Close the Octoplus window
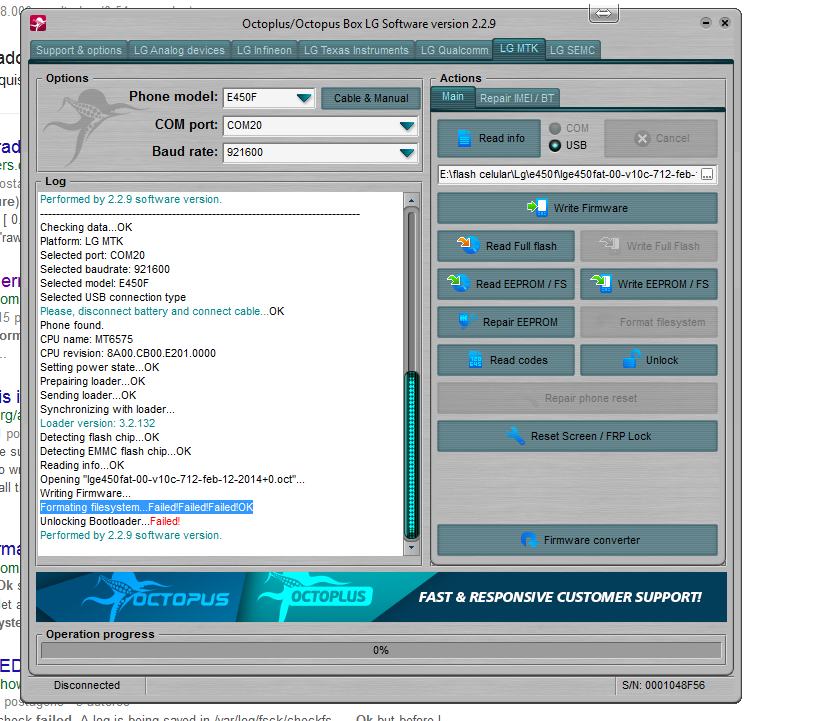Image resolution: width=839 pixels, height=721 pixels. click(x=724, y=22)
